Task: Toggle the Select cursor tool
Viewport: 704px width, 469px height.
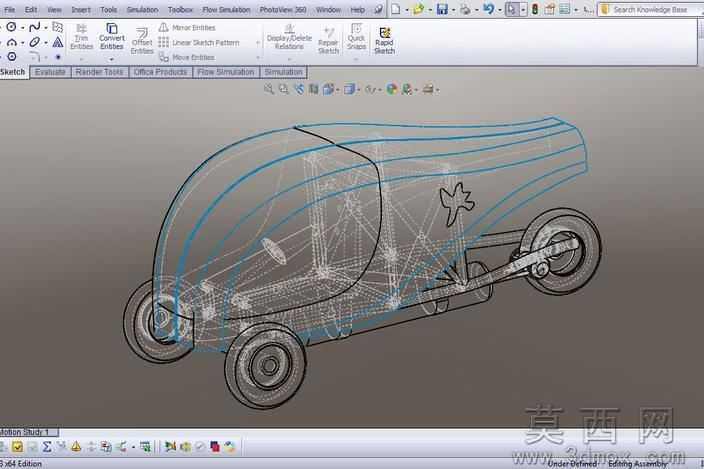Action: (x=511, y=9)
